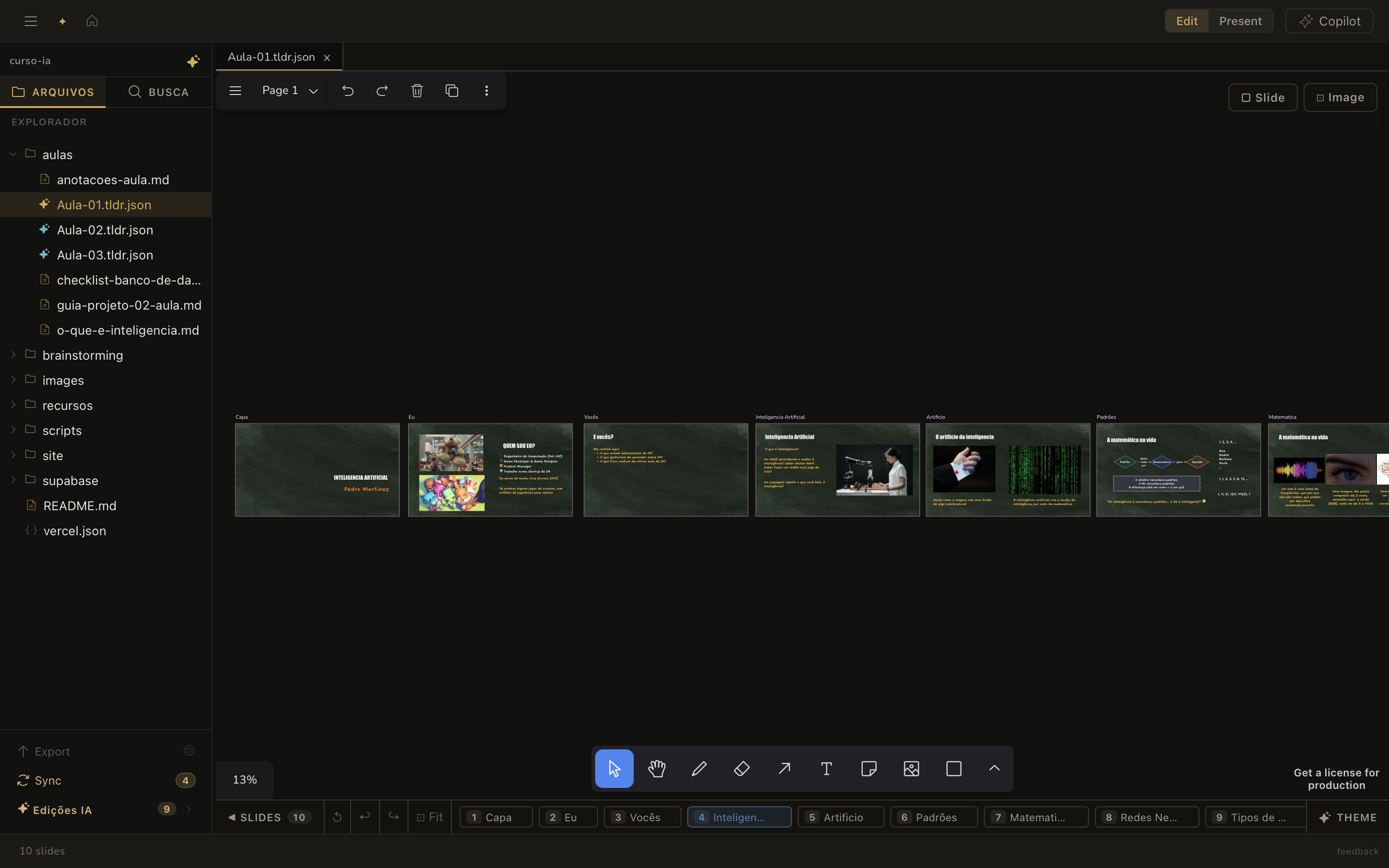Switch to Edit mode

point(1186,21)
